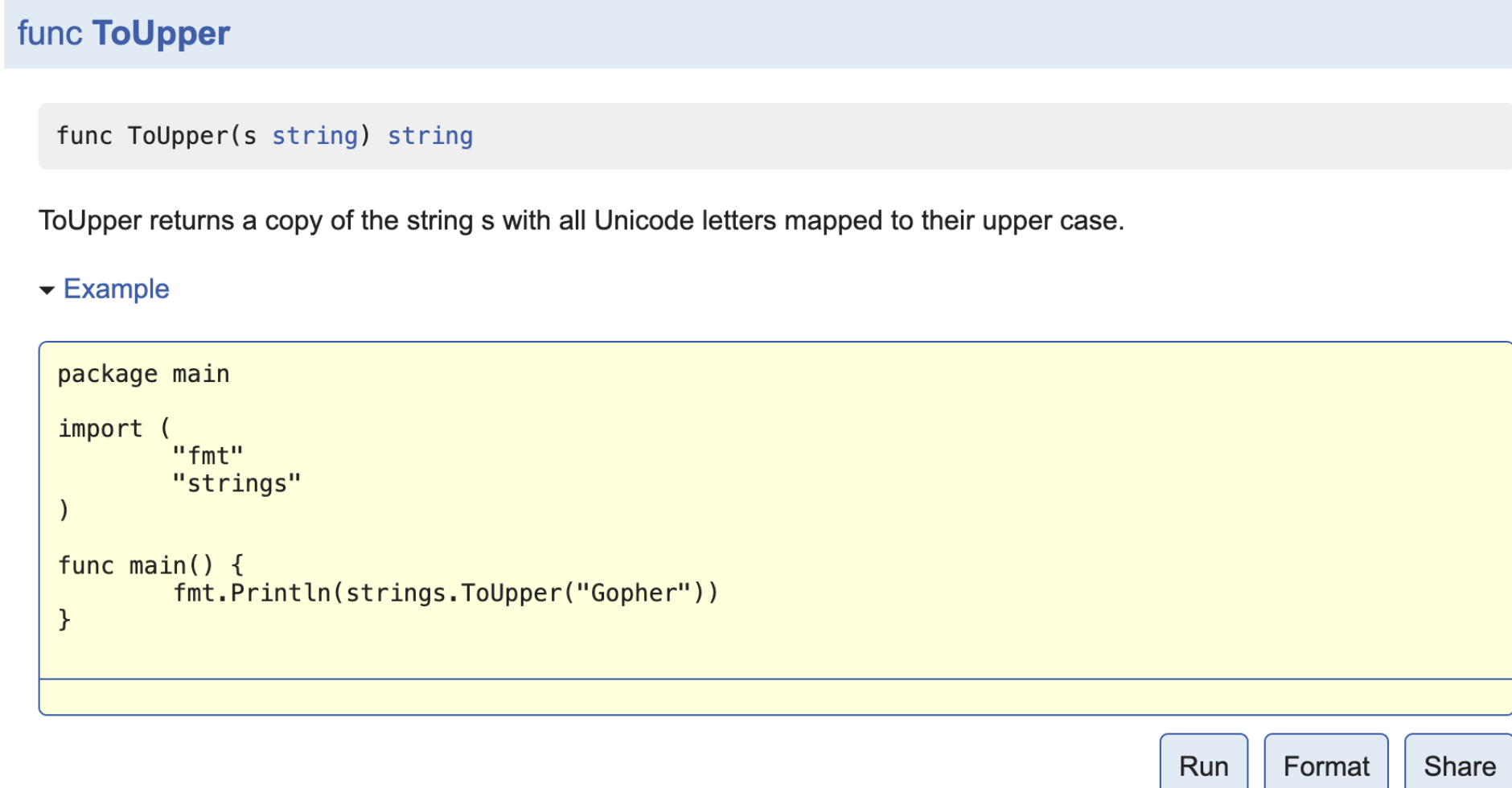Viewport: 1512px width, 788px height.
Task: Run the example code
Action: tap(1203, 765)
